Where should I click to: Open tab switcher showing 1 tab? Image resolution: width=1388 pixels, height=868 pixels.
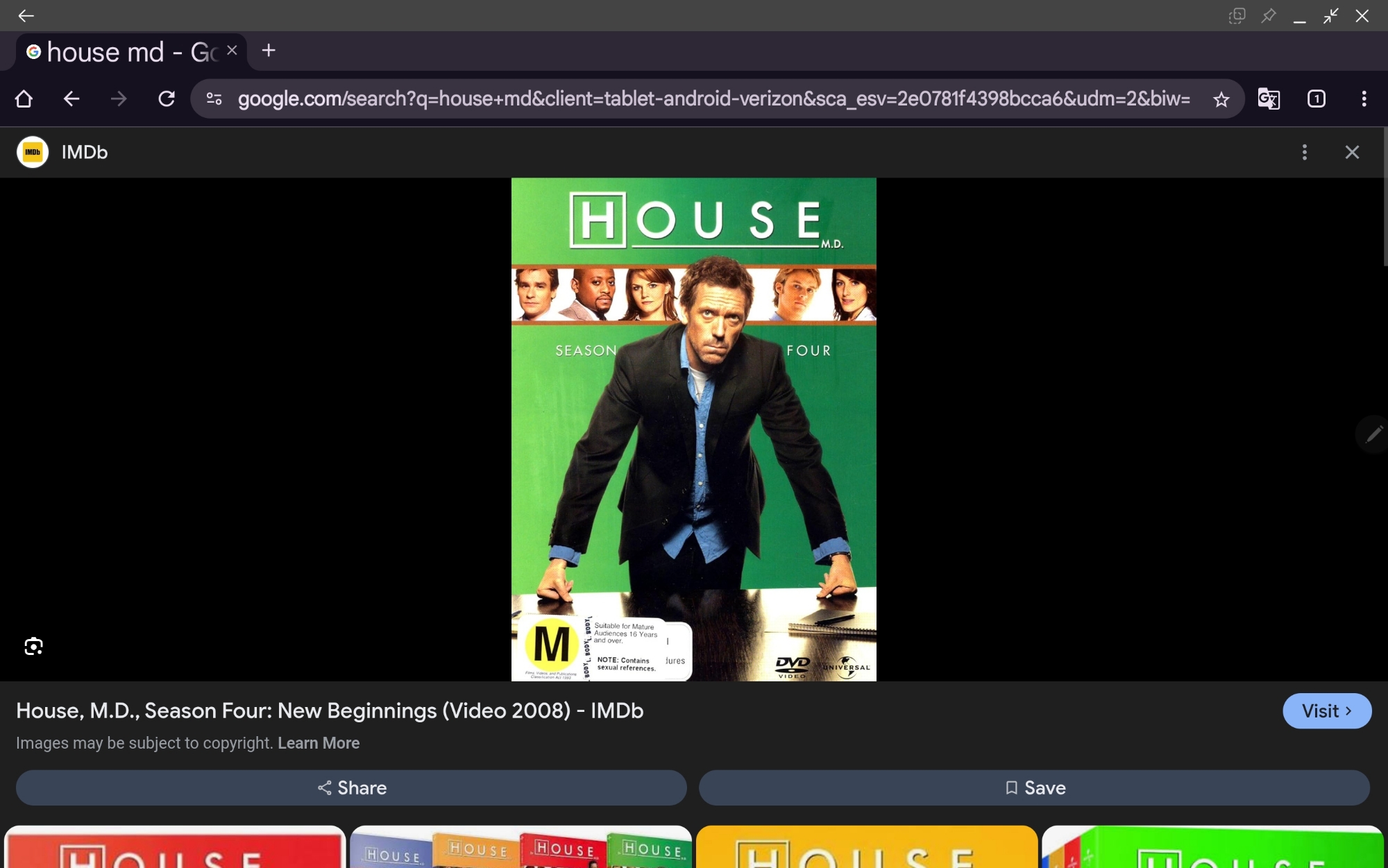[x=1316, y=99]
